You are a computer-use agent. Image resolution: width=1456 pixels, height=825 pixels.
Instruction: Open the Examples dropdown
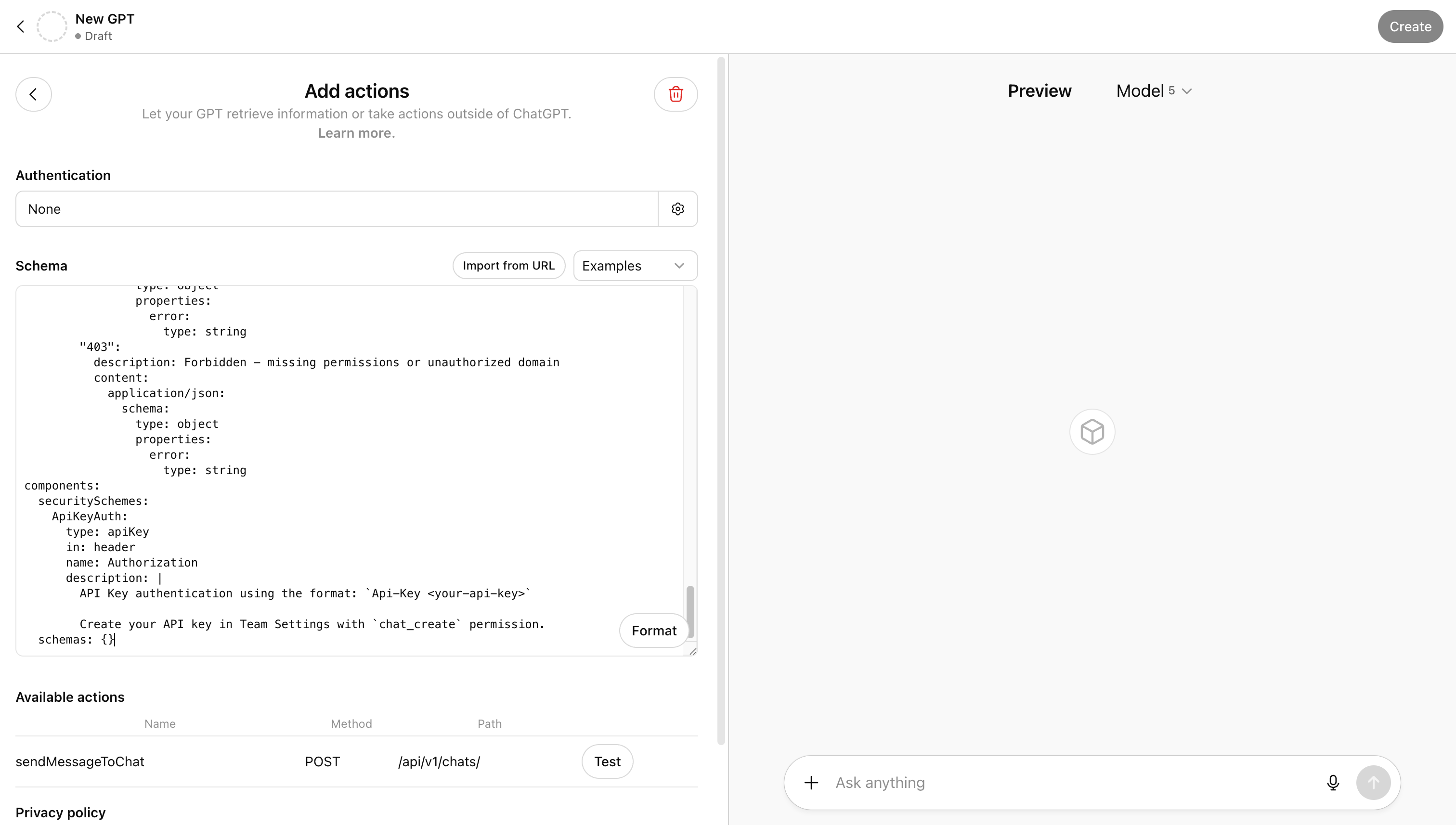(635, 265)
